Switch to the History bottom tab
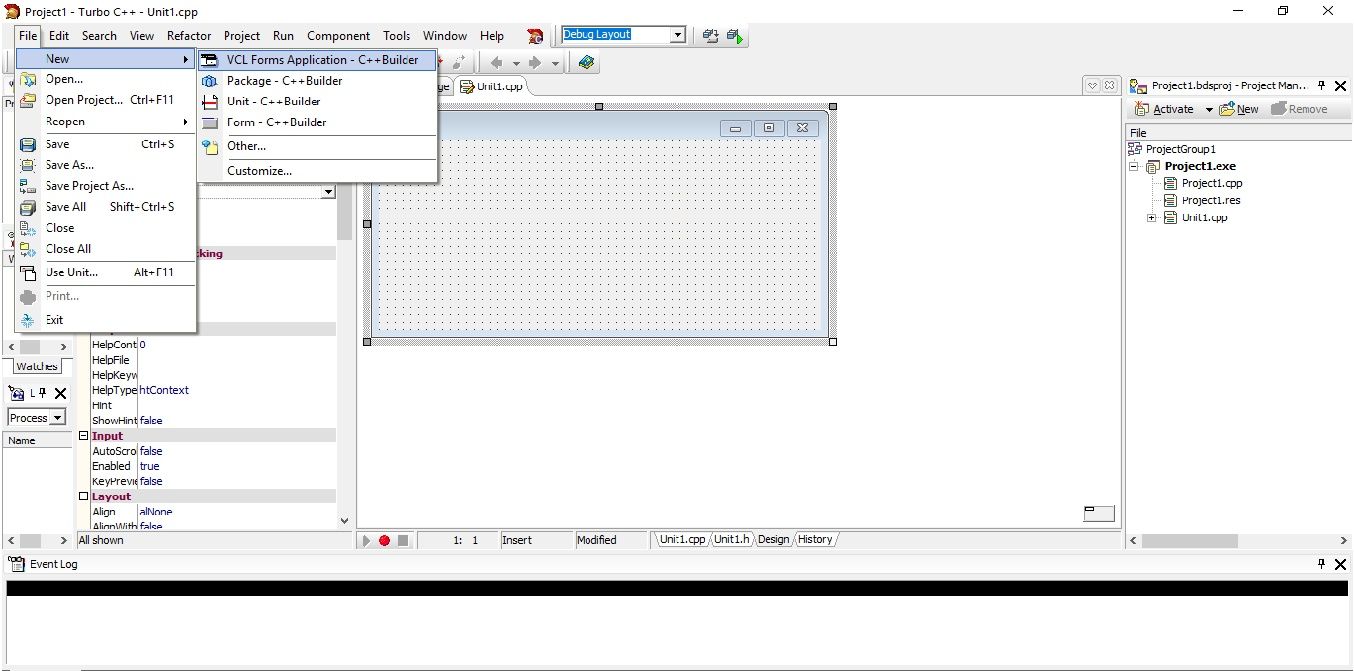1354x671 pixels. point(815,540)
